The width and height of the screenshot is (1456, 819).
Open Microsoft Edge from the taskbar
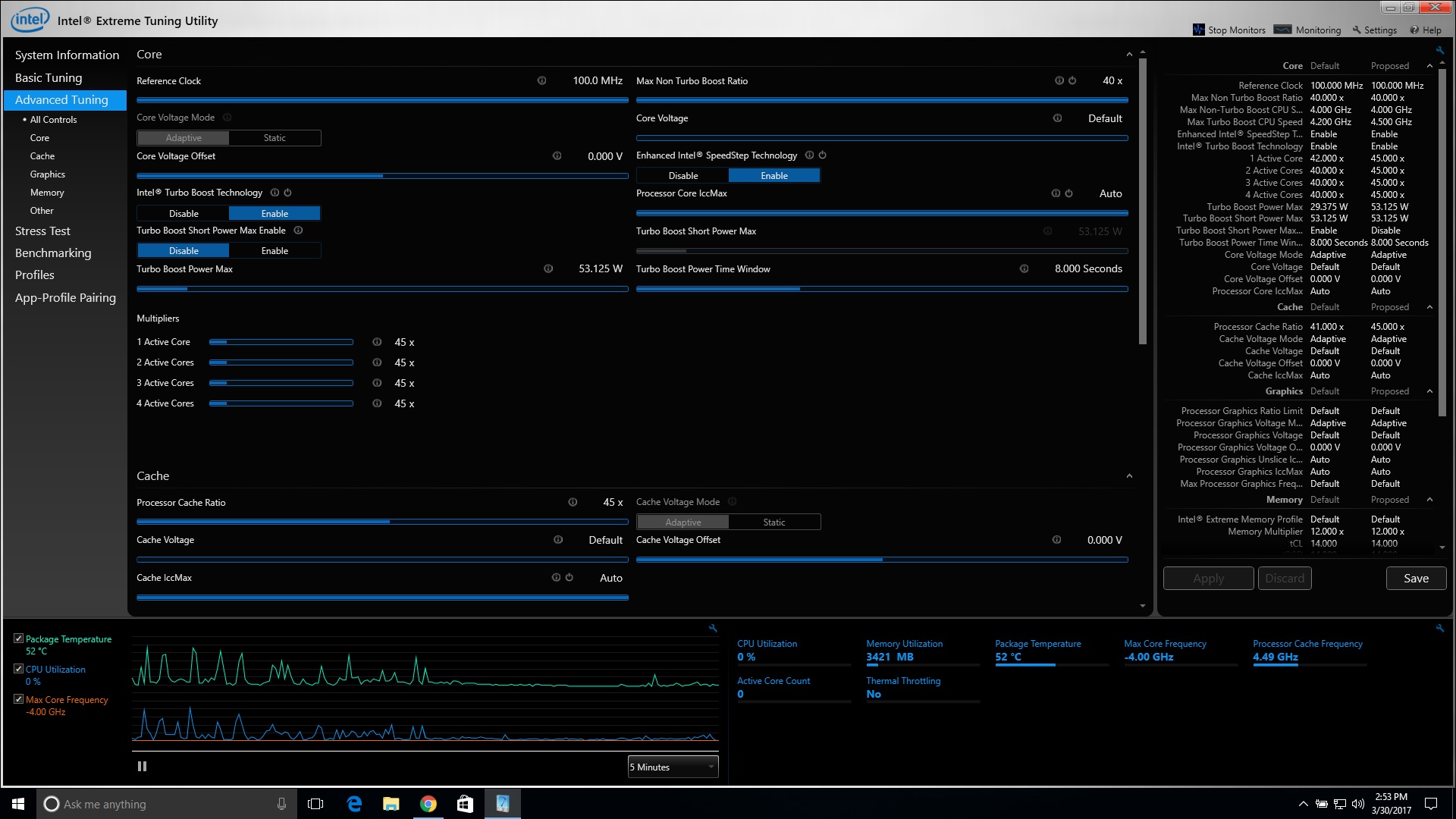pyautogui.click(x=354, y=804)
